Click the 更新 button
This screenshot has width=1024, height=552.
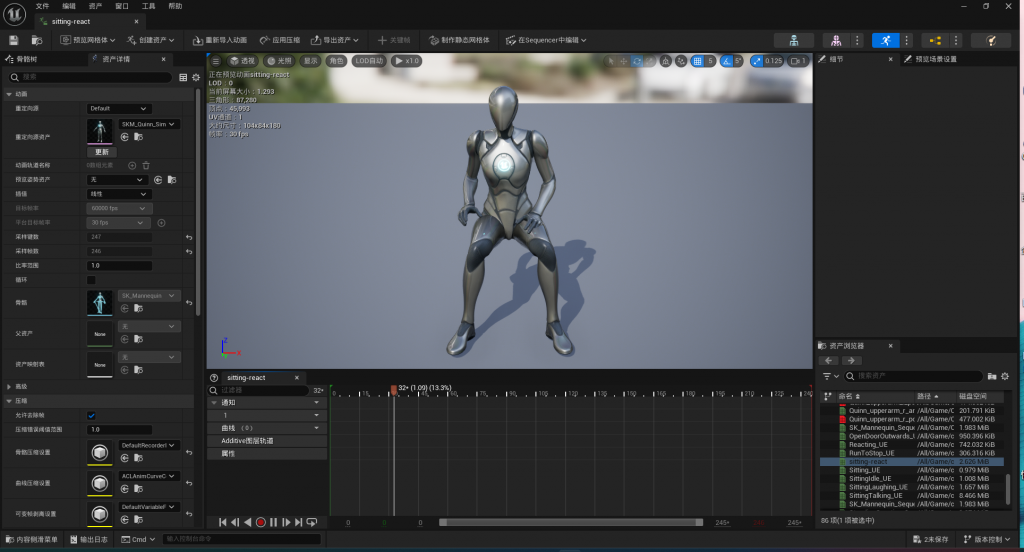tap(102, 152)
